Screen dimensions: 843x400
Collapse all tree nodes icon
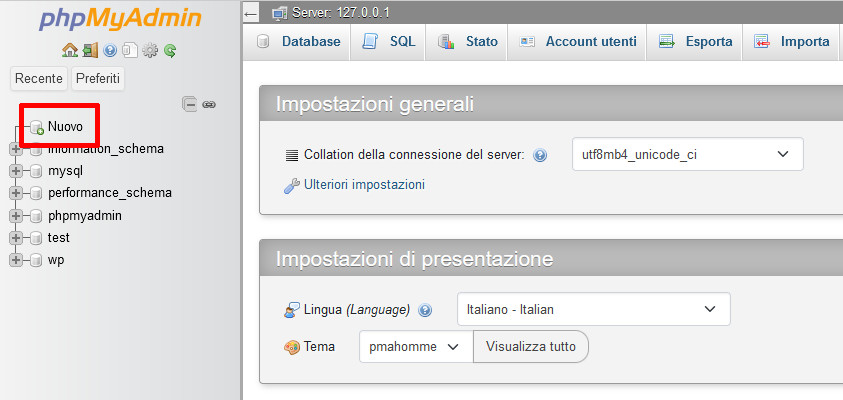(x=189, y=104)
